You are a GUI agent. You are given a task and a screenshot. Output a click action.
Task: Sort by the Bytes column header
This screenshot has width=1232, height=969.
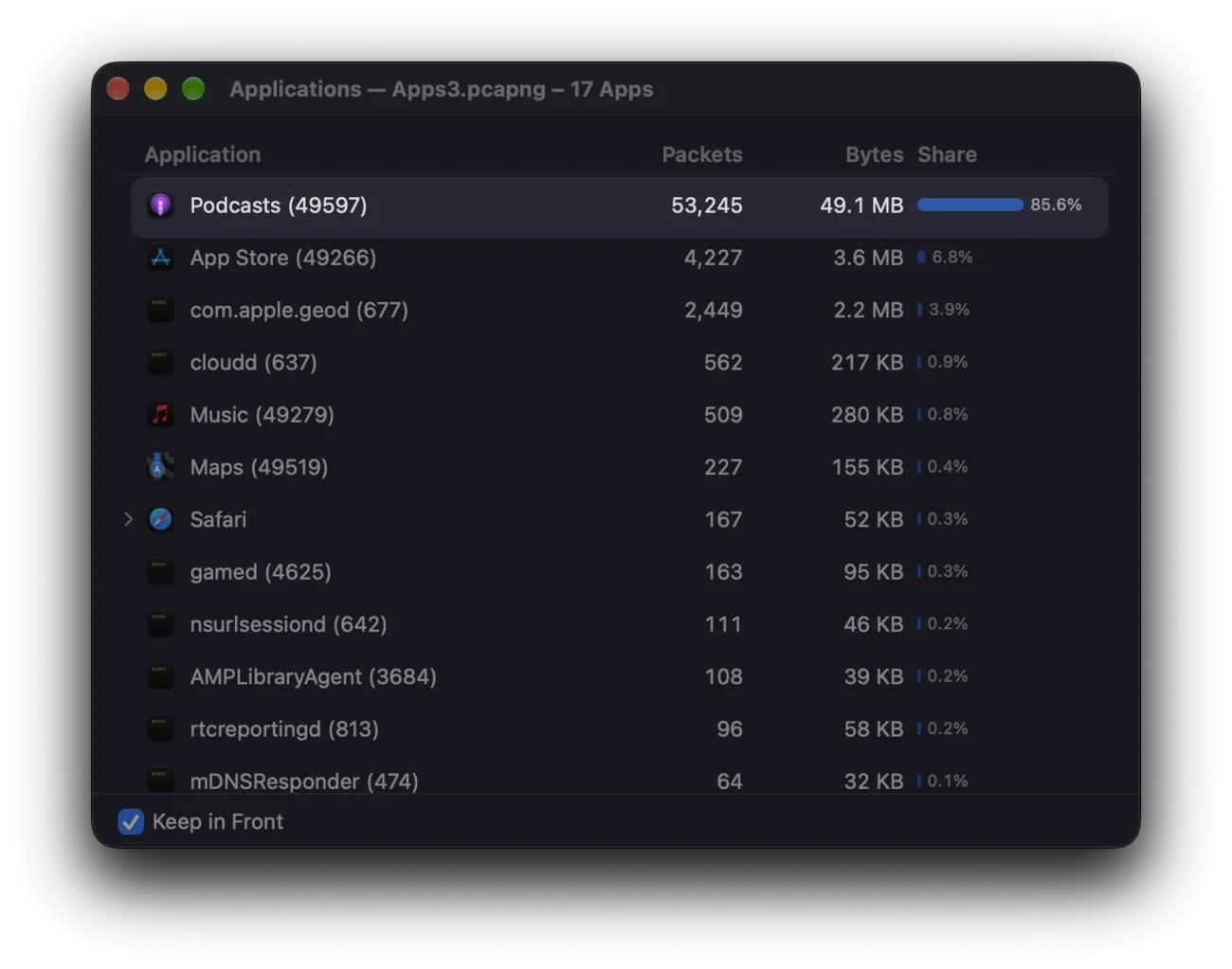874,154
